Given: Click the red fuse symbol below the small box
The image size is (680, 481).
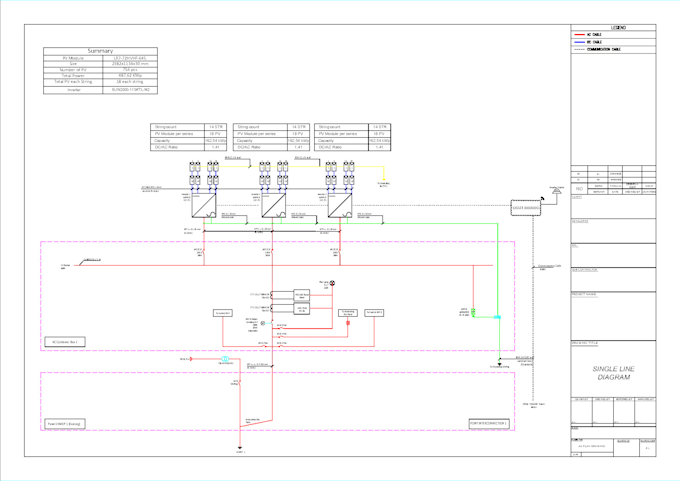Looking at the screenshot, I should tap(348, 323).
